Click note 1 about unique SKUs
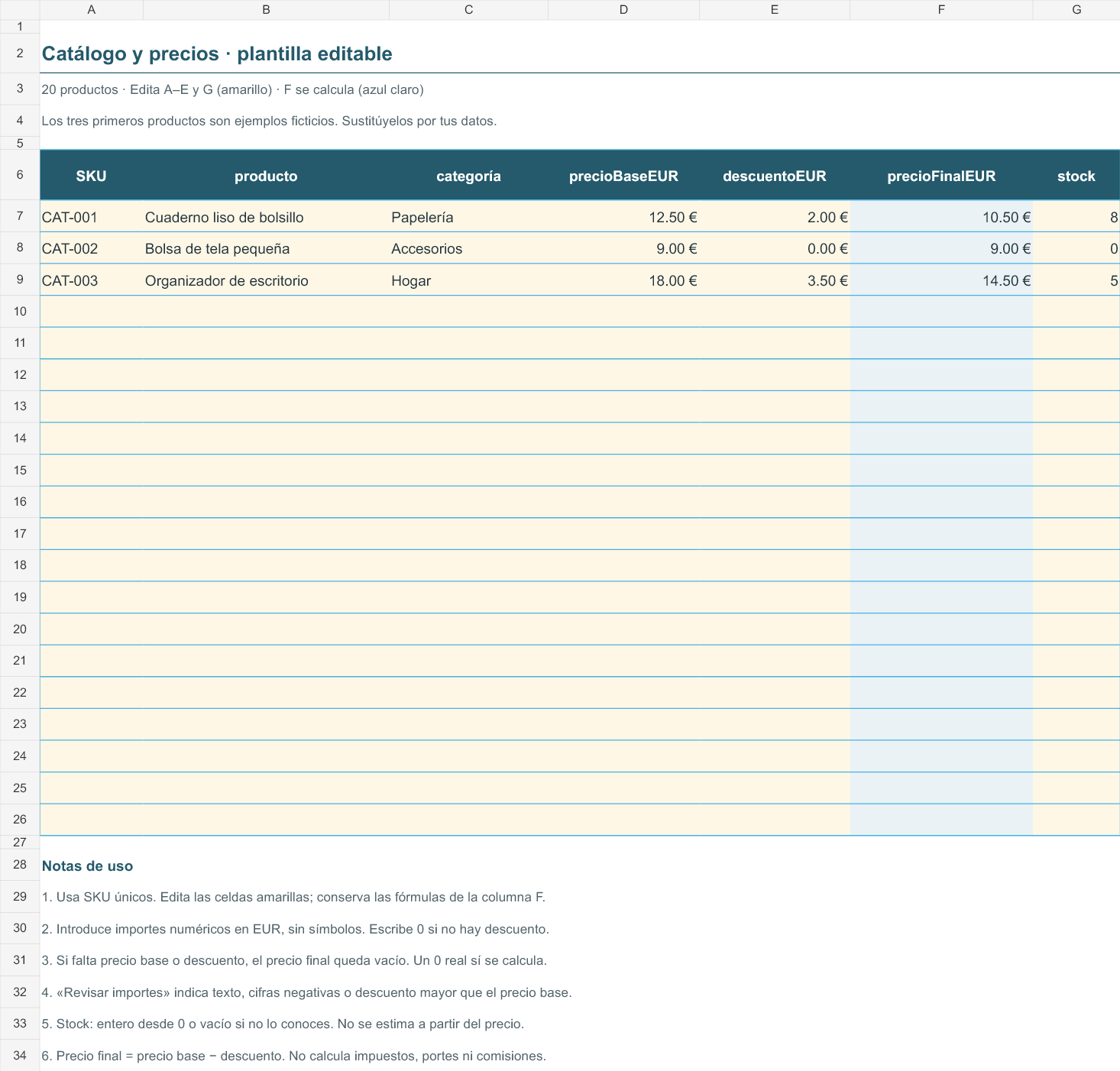1120x1071 pixels. [293, 897]
